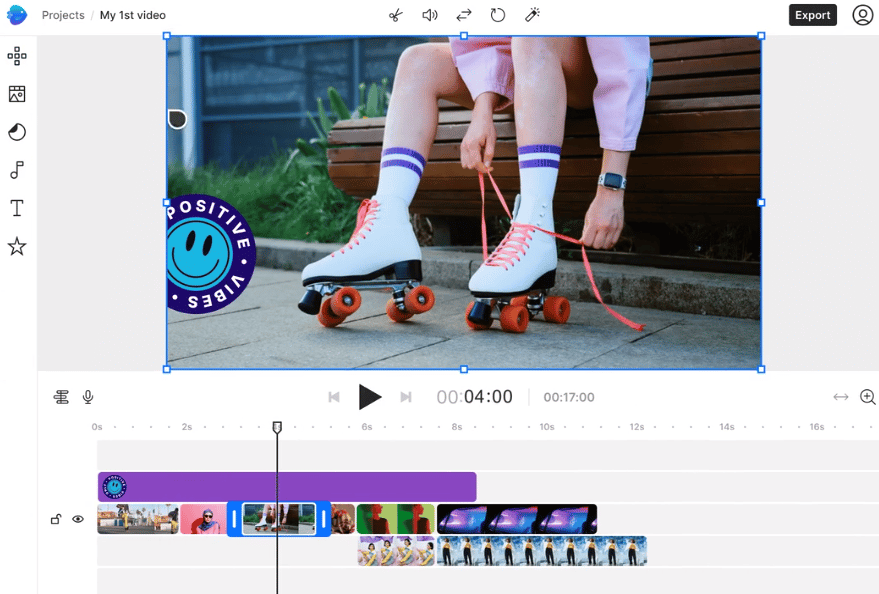
Task: Click the rotate tool
Action: click(498, 15)
